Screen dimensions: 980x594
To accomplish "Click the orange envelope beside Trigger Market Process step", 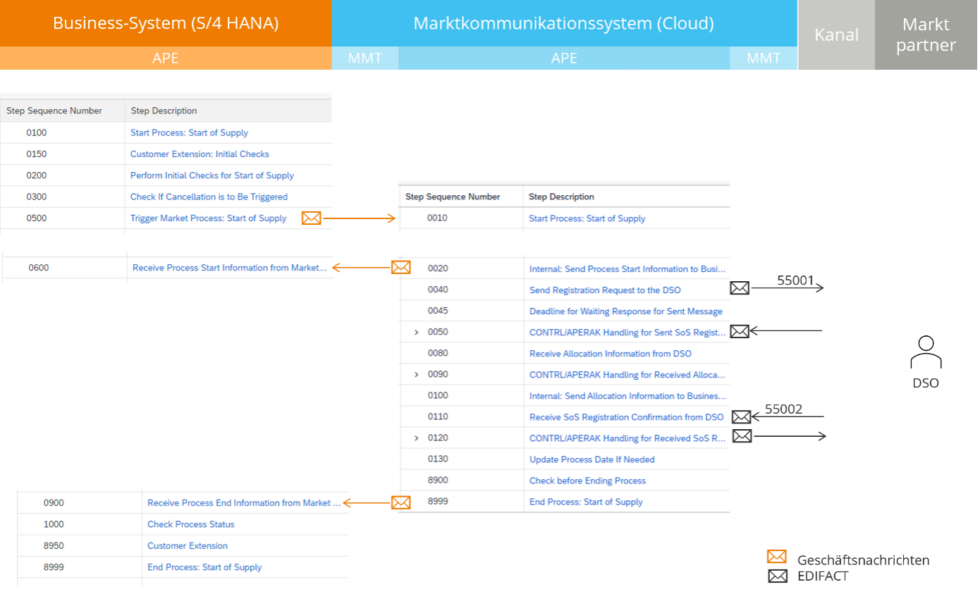I will tap(310, 218).
